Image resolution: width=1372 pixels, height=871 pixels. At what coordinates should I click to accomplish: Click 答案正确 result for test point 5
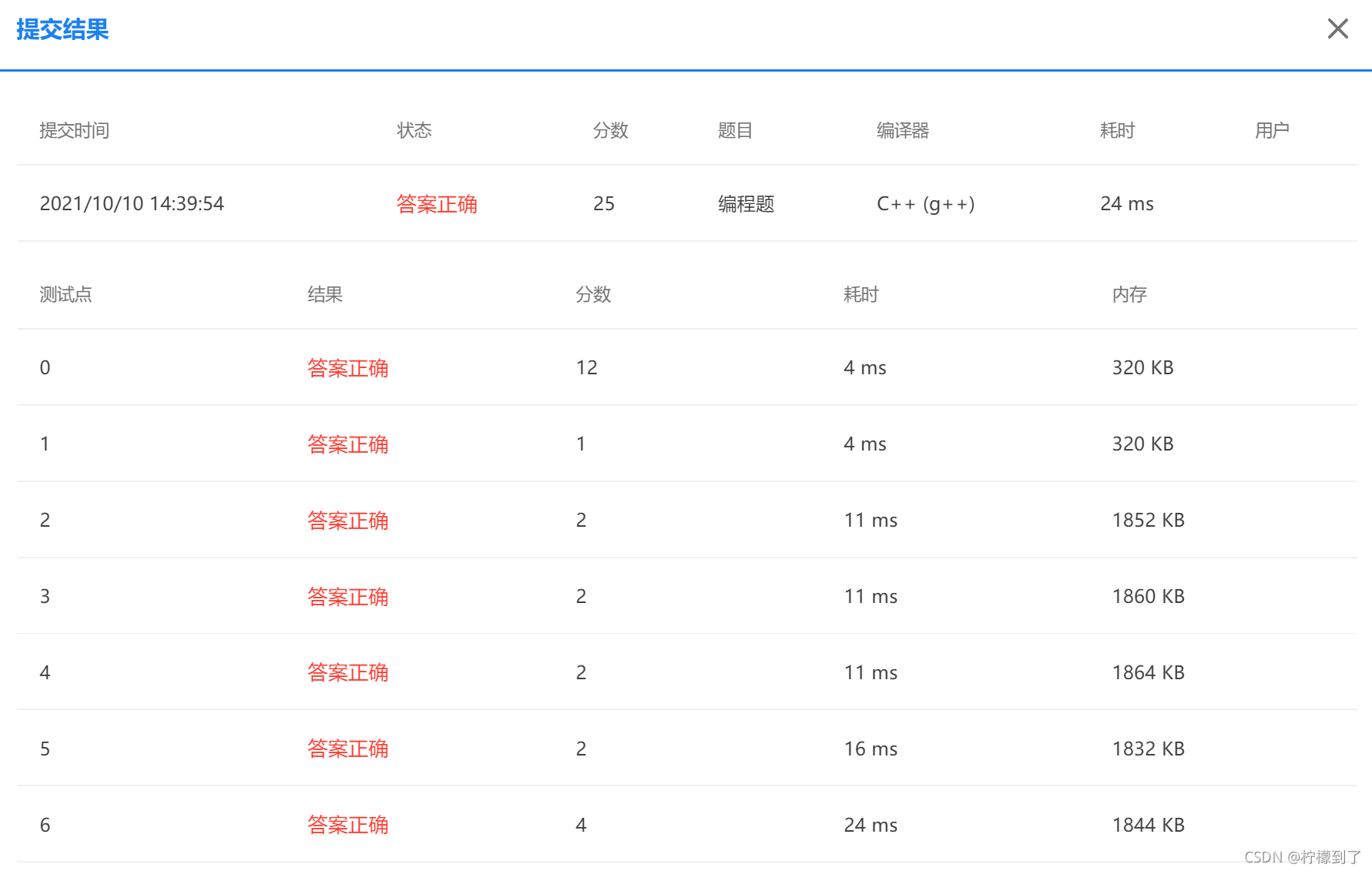pyautogui.click(x=348, y=749)
